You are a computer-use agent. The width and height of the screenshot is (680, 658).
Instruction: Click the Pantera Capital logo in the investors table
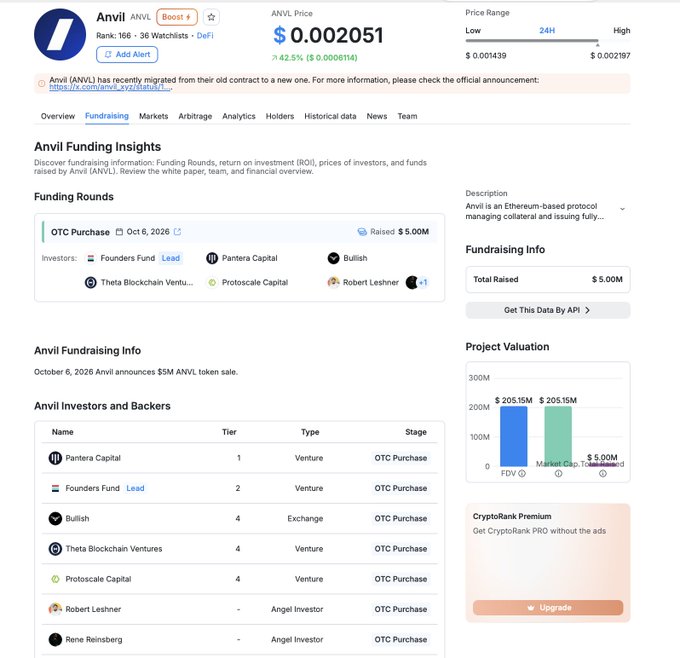pos(55,458)
